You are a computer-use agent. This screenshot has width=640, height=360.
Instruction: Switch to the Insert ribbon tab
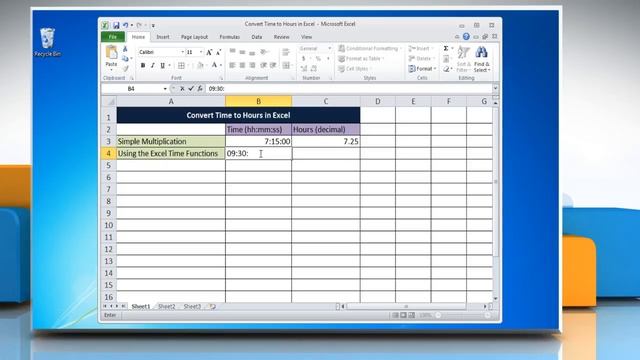(163, 37)
